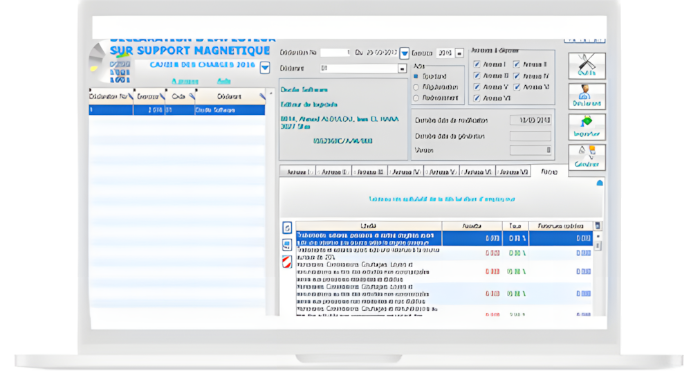The height and width of the screenshot is (371, 700).
Task: Toggle the Annexe I checkbox
Action: (476, 64)
